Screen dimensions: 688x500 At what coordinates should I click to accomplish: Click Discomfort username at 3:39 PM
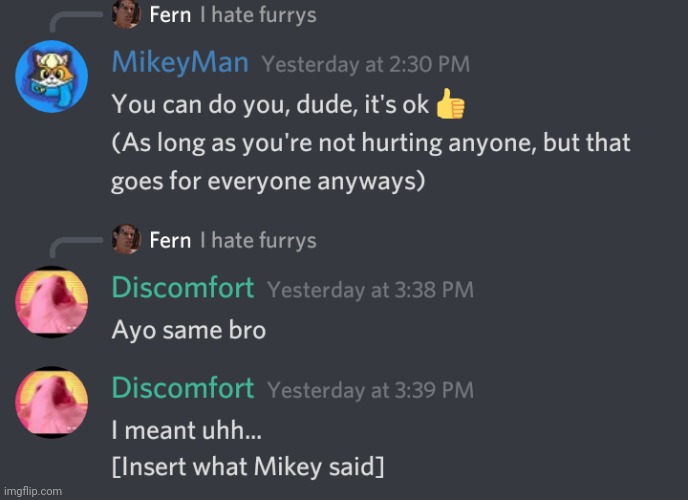pyautogui.click(x=183, y=388)
